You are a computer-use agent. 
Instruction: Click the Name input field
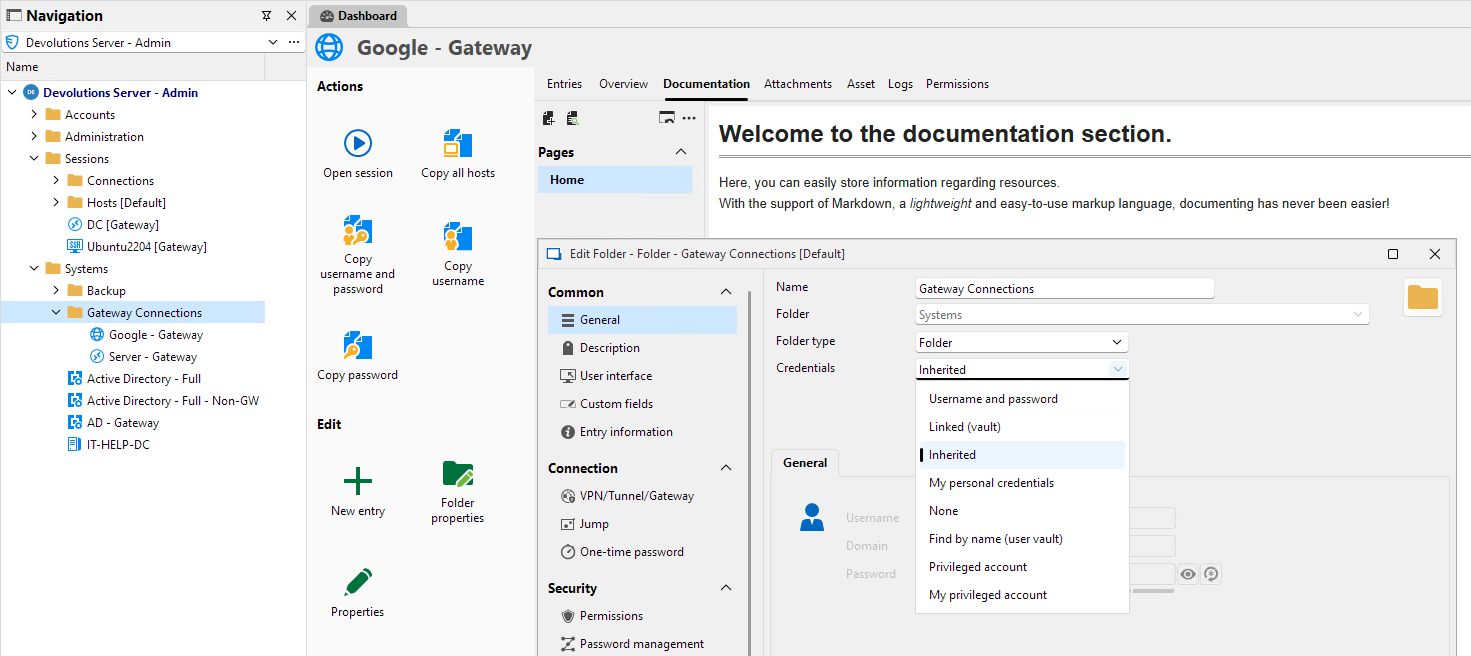(x=1064, y=289)
